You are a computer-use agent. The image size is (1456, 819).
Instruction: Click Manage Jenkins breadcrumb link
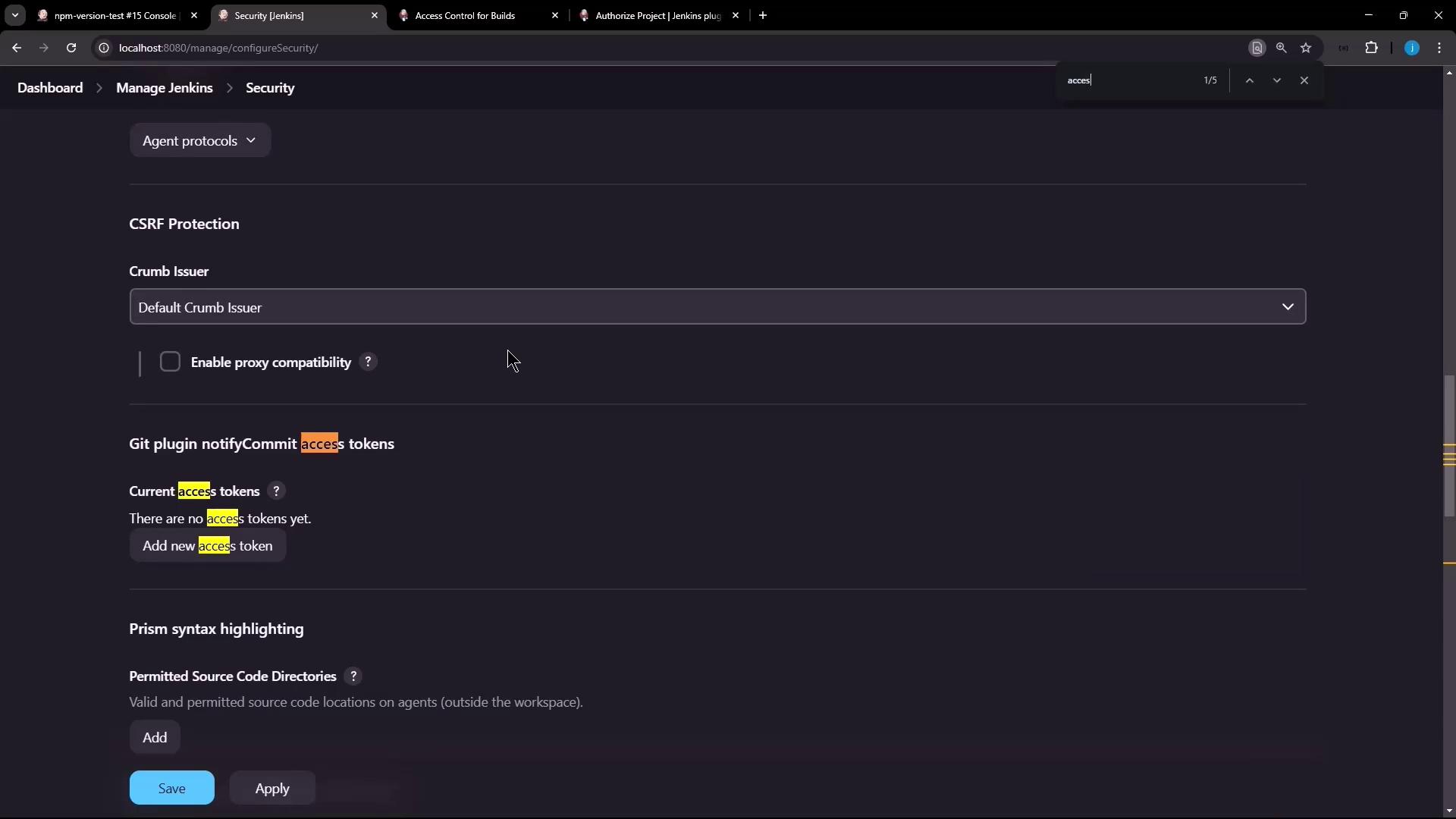pos(164,88)
